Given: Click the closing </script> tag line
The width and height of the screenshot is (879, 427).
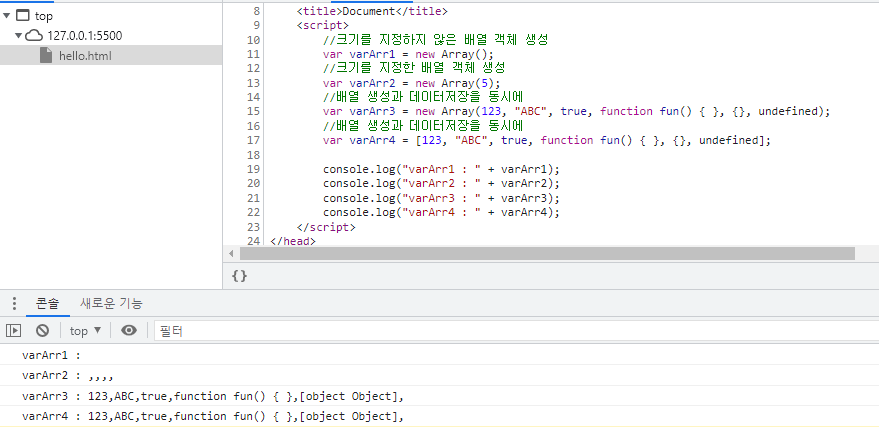Looking at the screenshot, I should [326, 227].
